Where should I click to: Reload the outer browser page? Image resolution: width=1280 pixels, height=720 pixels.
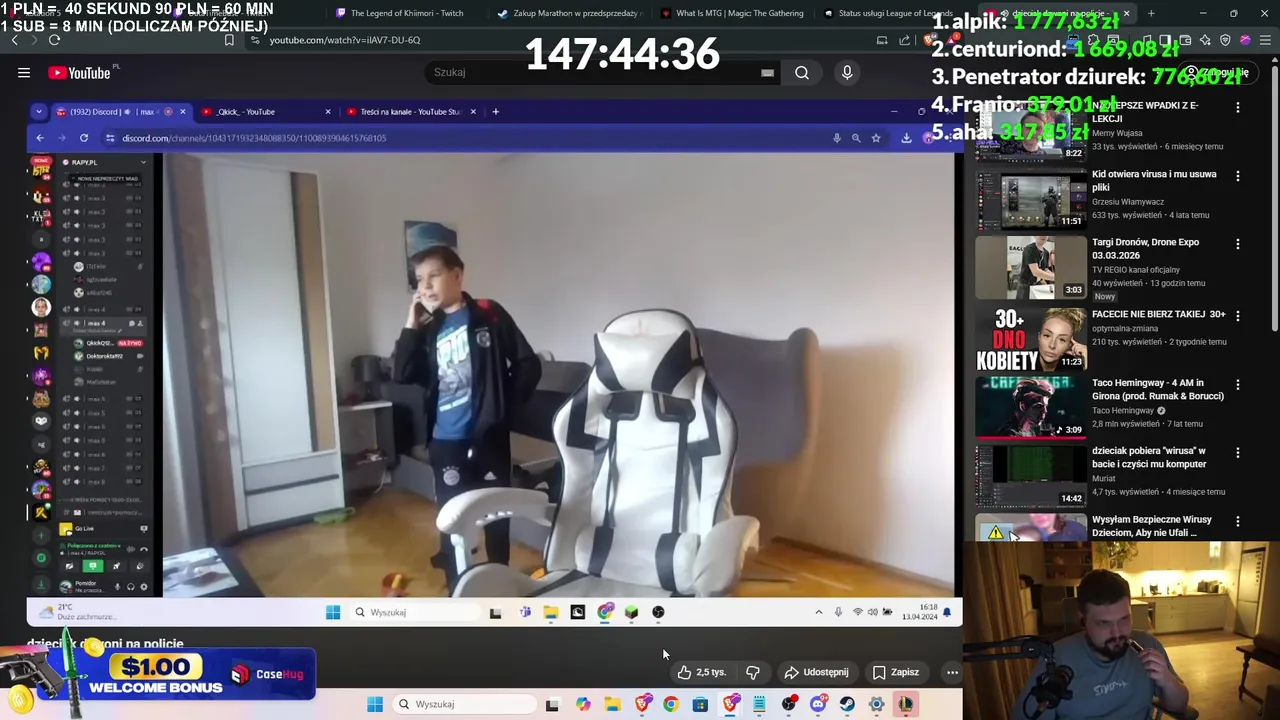coord(54,40)
